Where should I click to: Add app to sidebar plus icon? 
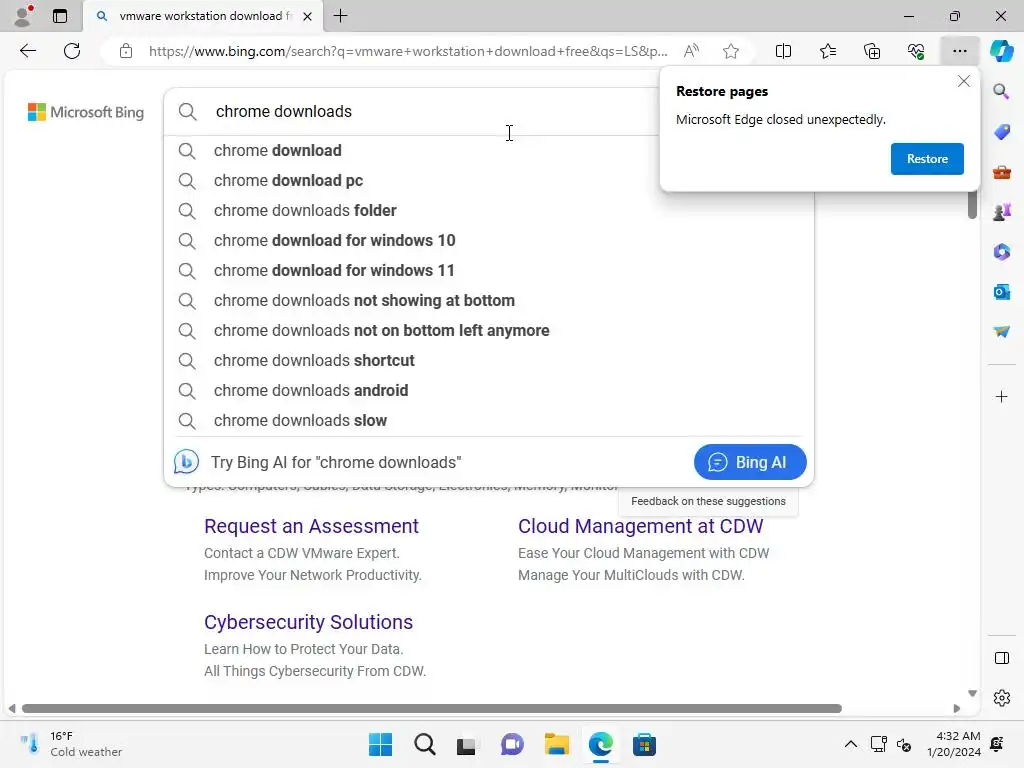(x=1001, y=397)
